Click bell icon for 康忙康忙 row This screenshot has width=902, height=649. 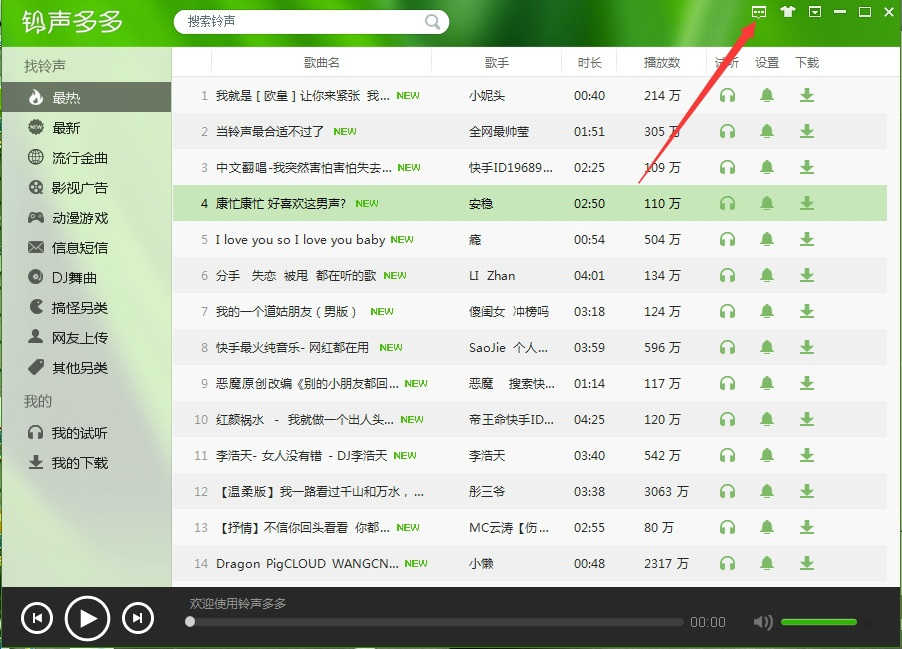tap(767, 203)
